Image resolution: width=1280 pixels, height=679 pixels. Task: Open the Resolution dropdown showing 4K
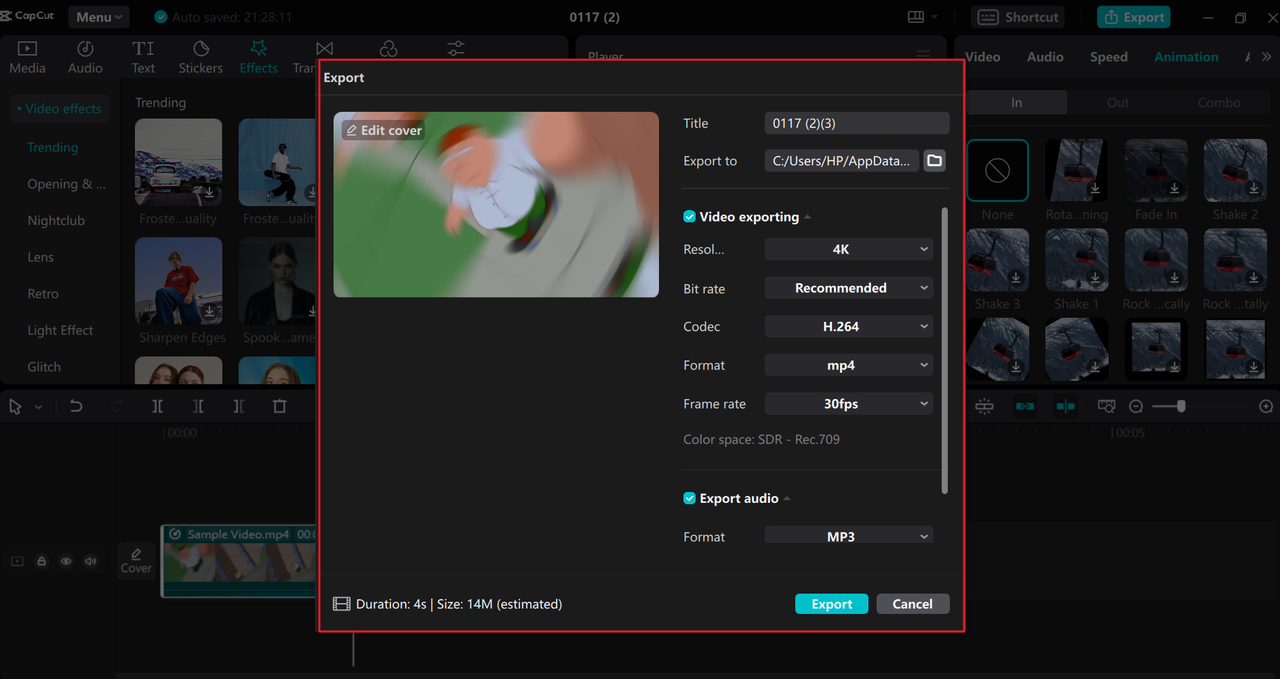point(849,249)
